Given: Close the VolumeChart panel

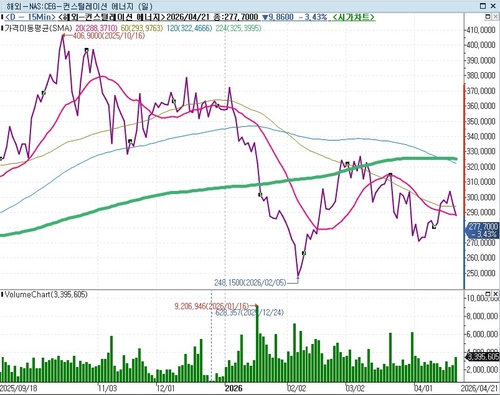Looking at the screenshot, I should [495, 294].
